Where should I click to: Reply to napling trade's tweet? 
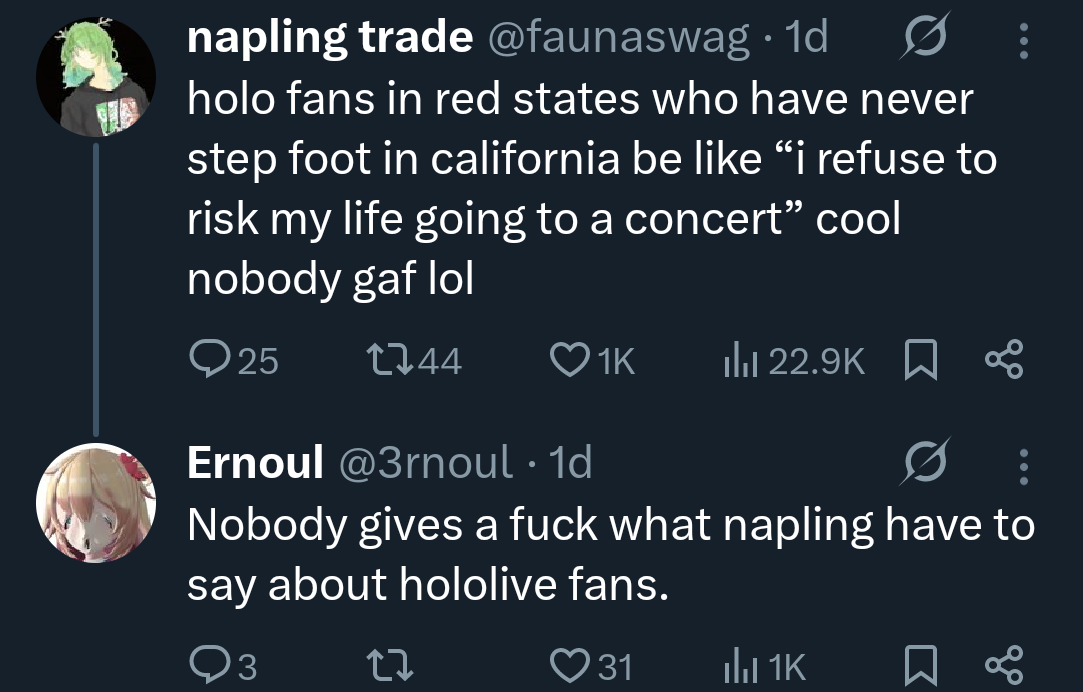[x=209, y=360]
